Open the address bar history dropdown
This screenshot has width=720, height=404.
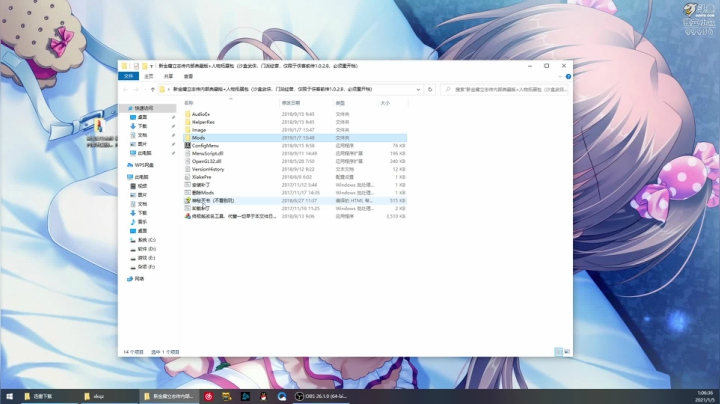[x=418, y=90]
